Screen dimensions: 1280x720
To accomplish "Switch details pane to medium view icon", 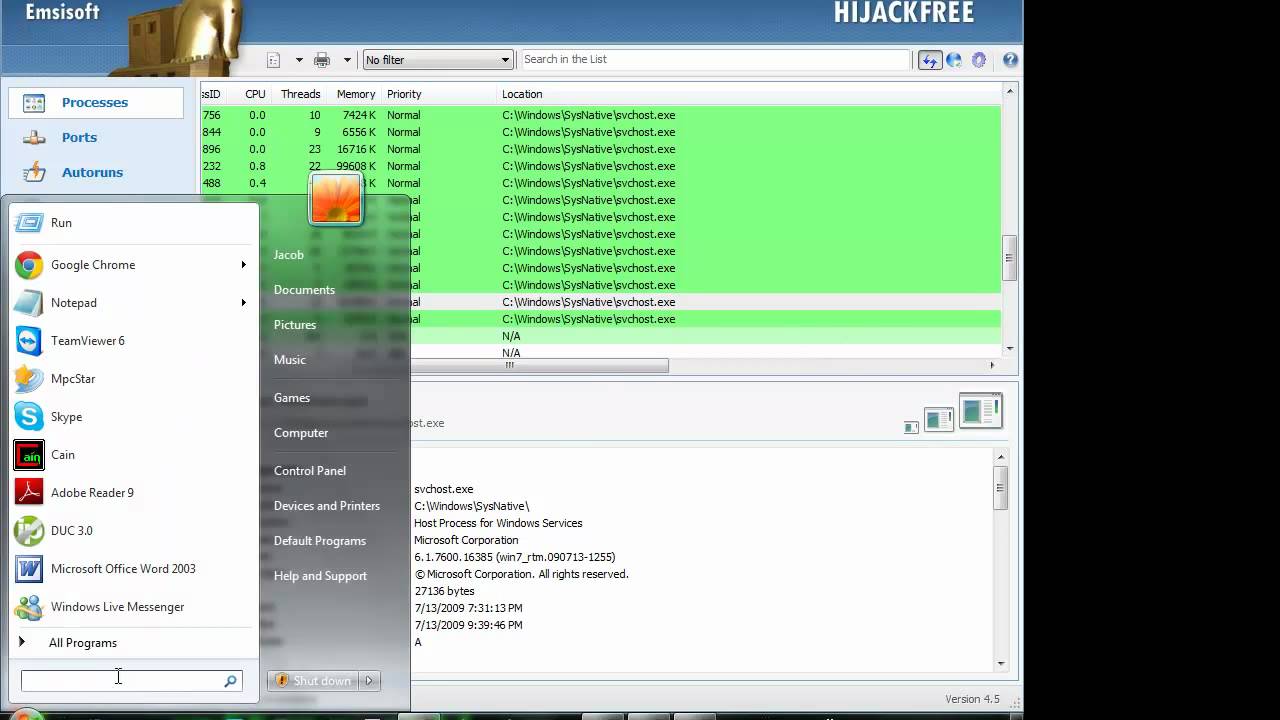I will tap(939, 420).
